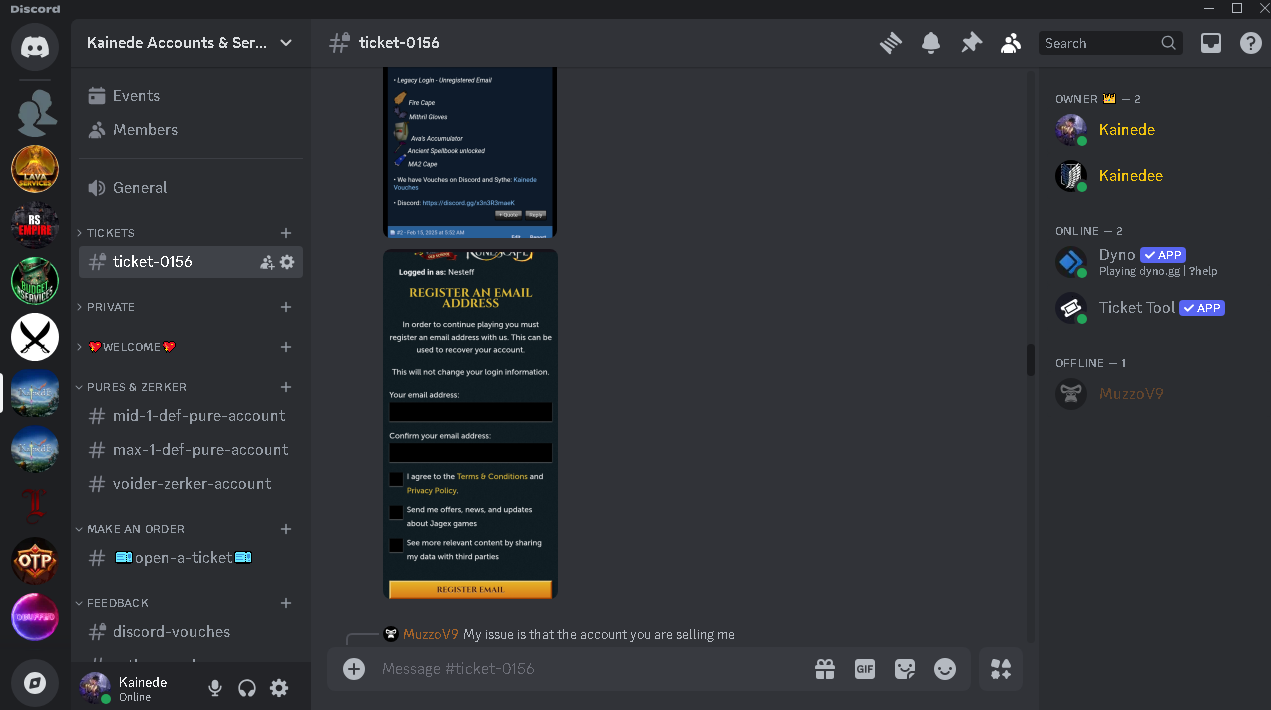Open the grayed group server icon
This screenshot has width=1271, height=710.
pos(35,112)
